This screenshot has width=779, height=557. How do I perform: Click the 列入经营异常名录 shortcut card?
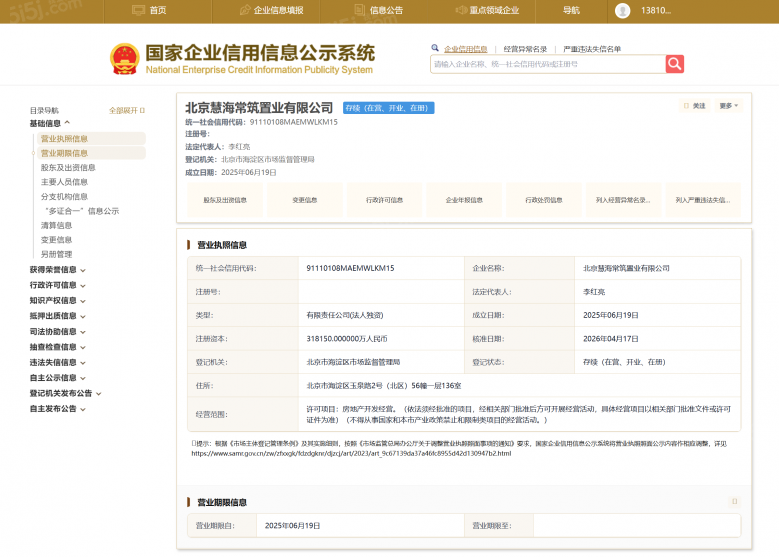coord(623,200)
